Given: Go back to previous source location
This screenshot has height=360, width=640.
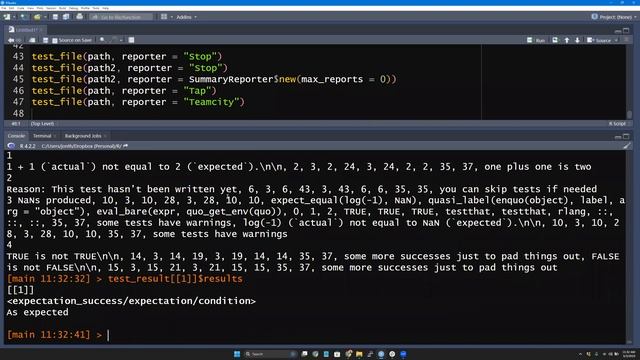Looking at the screenshot, I should click(x=11, y=40).
